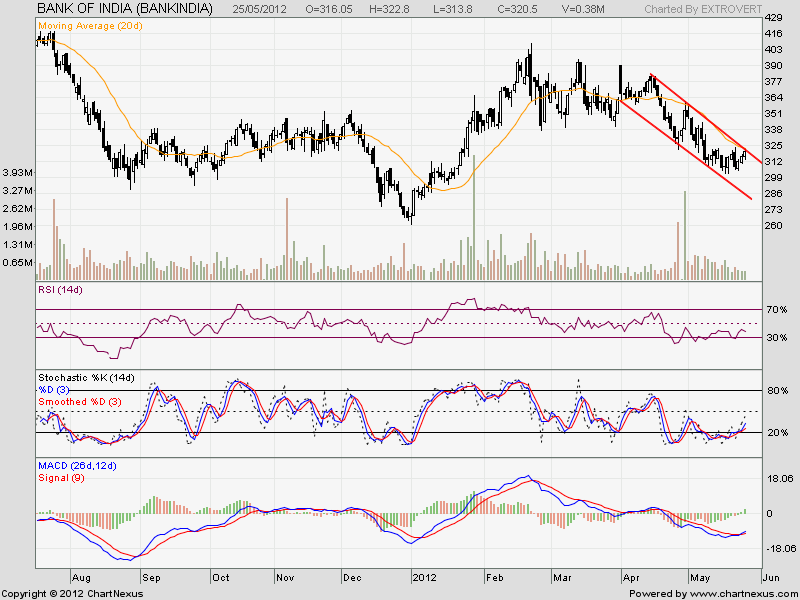Click the May label on the time axis
The image size is (800, 600).
[x=698, y=578]
